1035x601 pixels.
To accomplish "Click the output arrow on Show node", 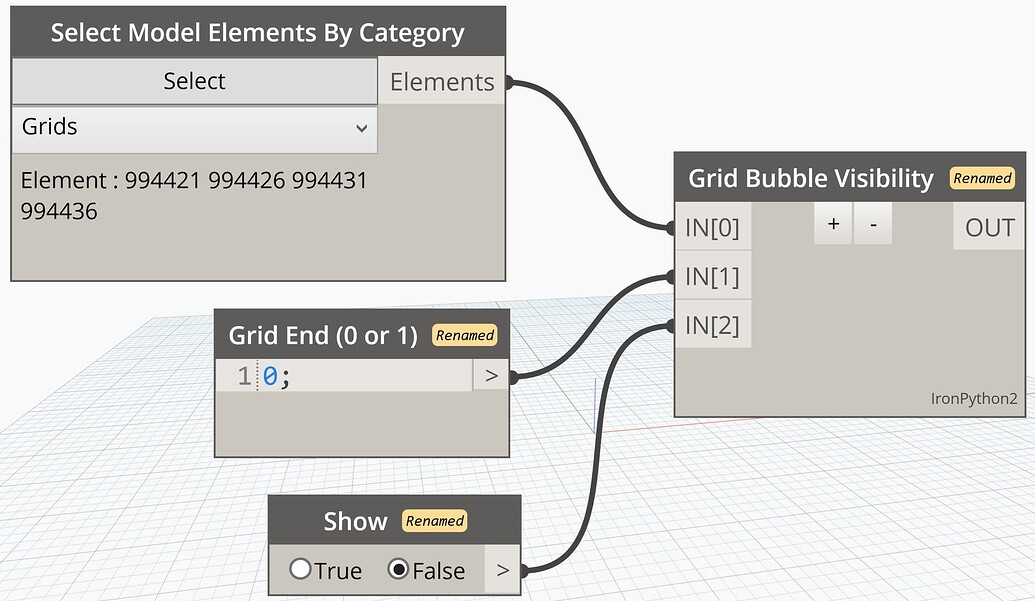I will pyautogui.click(x=501, y=570).
